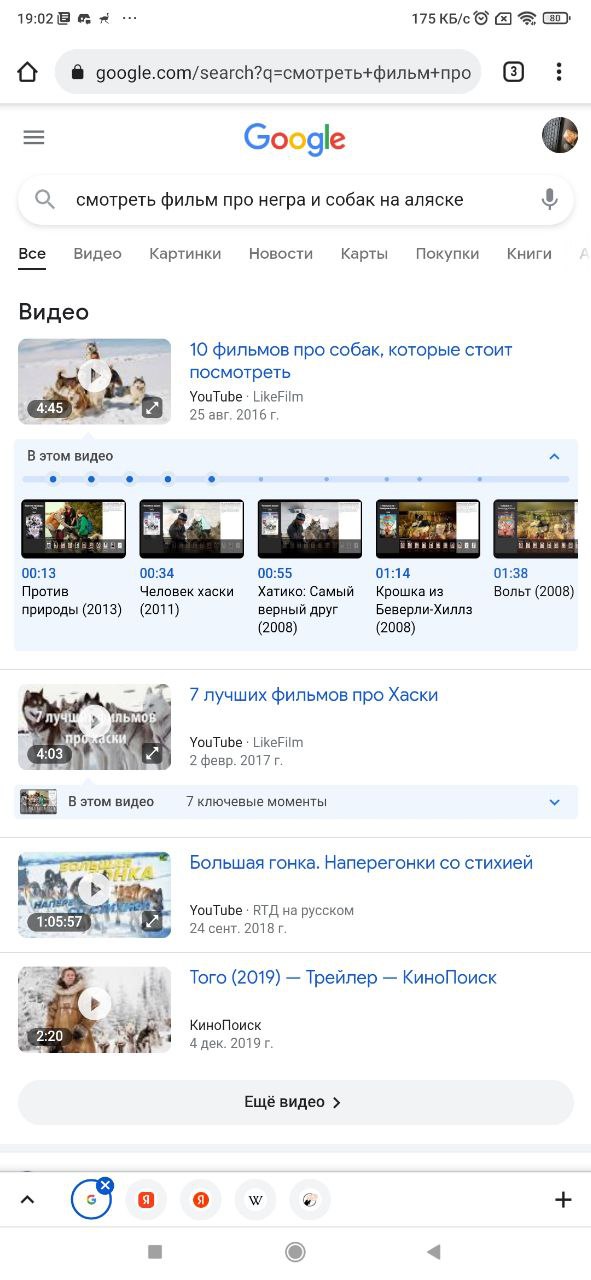
Task: Tap Android back triangle button
Action: tap(434, 1252)
